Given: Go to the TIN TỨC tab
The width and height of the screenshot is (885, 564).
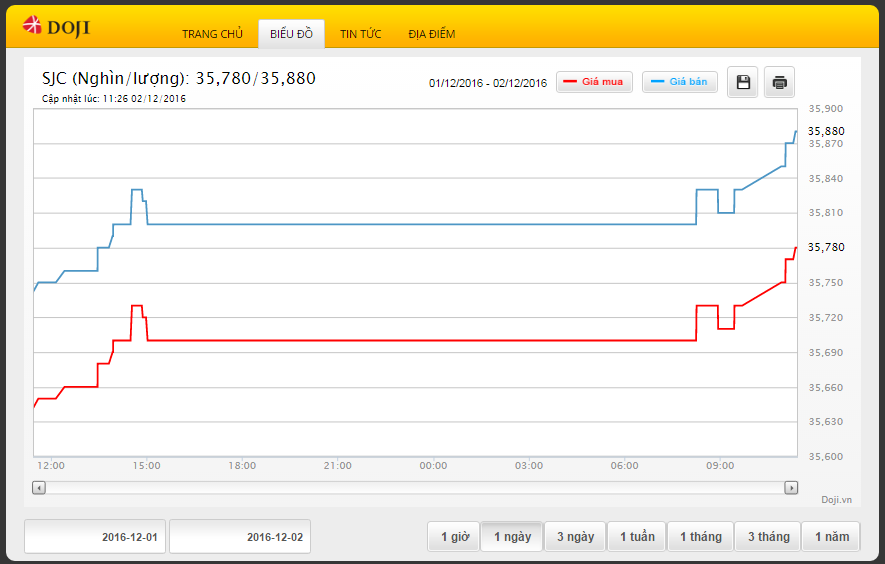Looking at the screenshot, I should [360, 34].
